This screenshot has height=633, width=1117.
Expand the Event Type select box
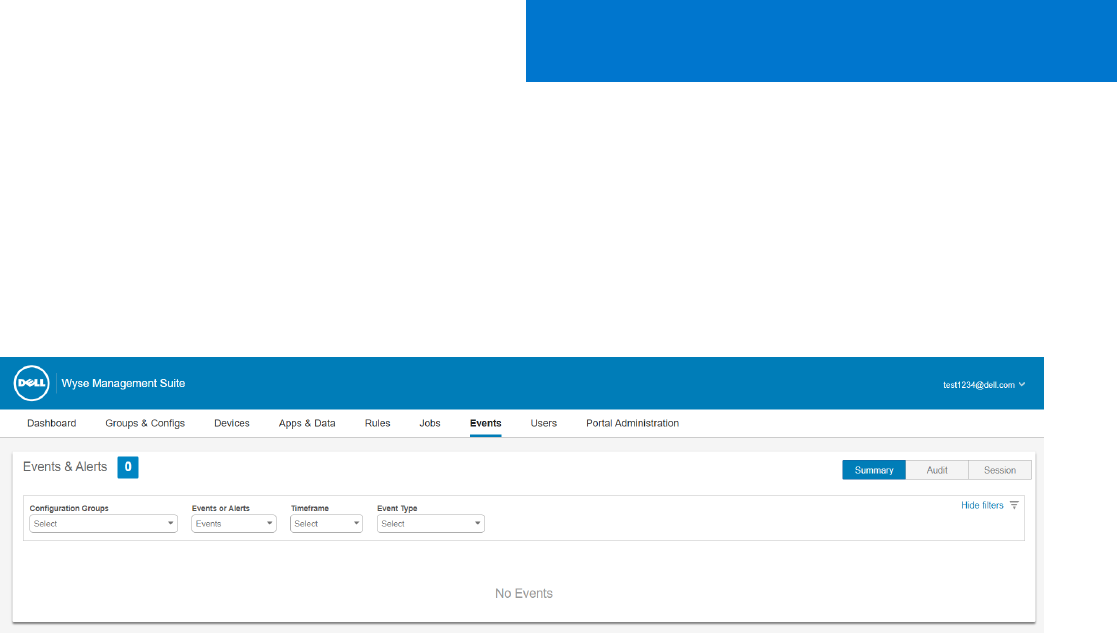[x=430, y=523]
